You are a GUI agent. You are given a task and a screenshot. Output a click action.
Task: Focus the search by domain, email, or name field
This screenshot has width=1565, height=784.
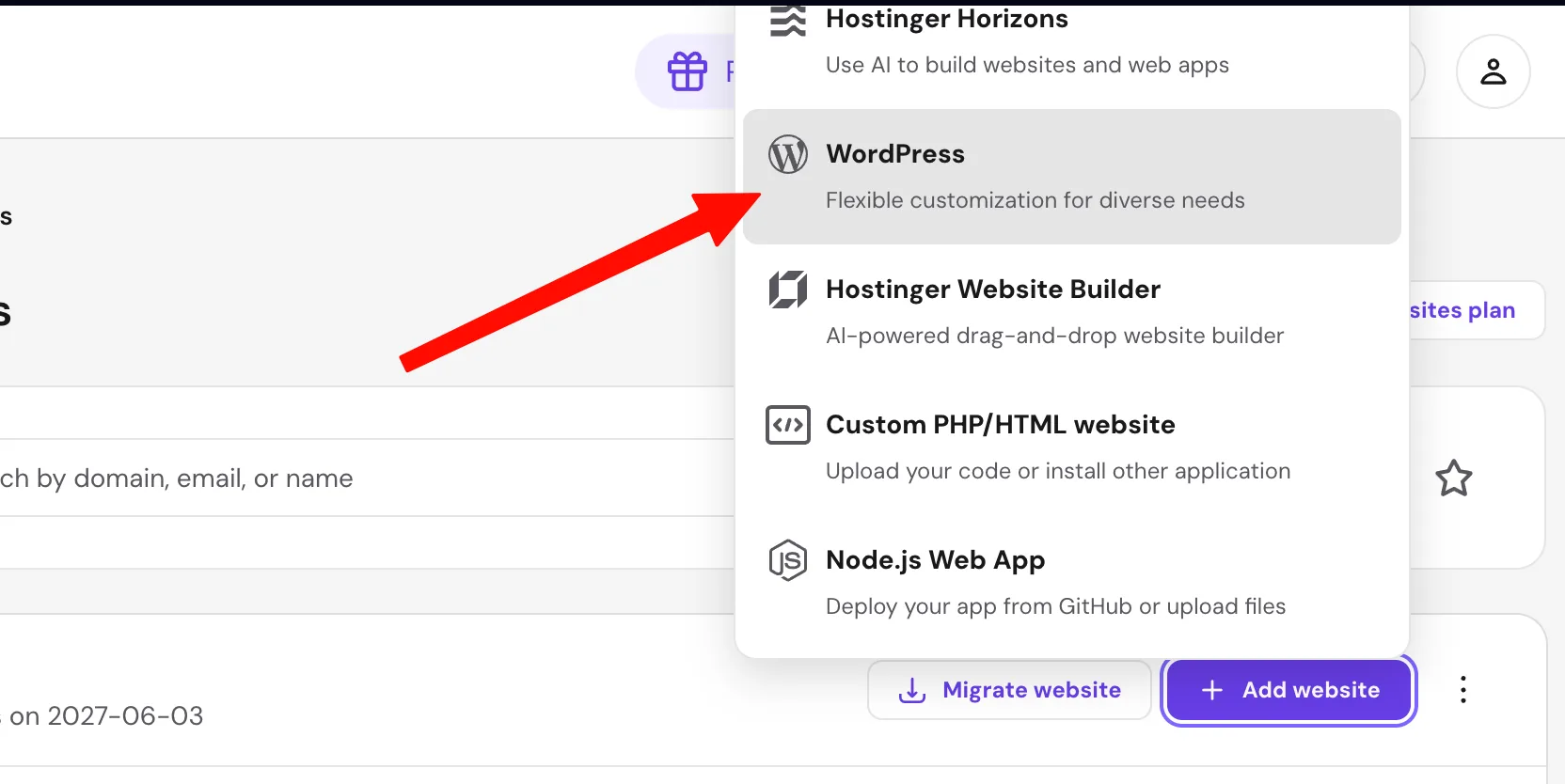click(x=367, y=478)
